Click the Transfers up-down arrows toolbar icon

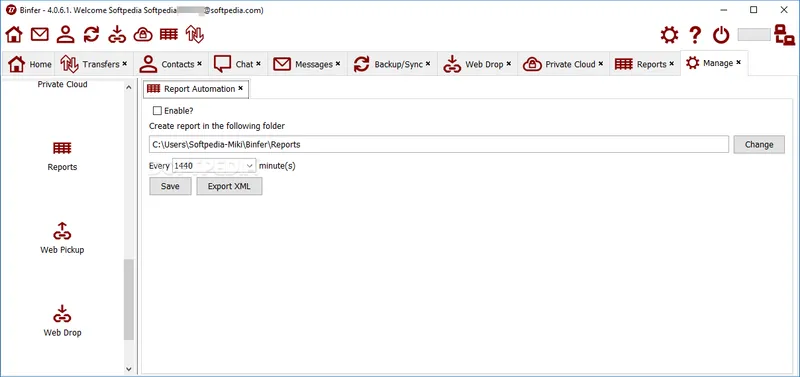(x=194, y=35)
